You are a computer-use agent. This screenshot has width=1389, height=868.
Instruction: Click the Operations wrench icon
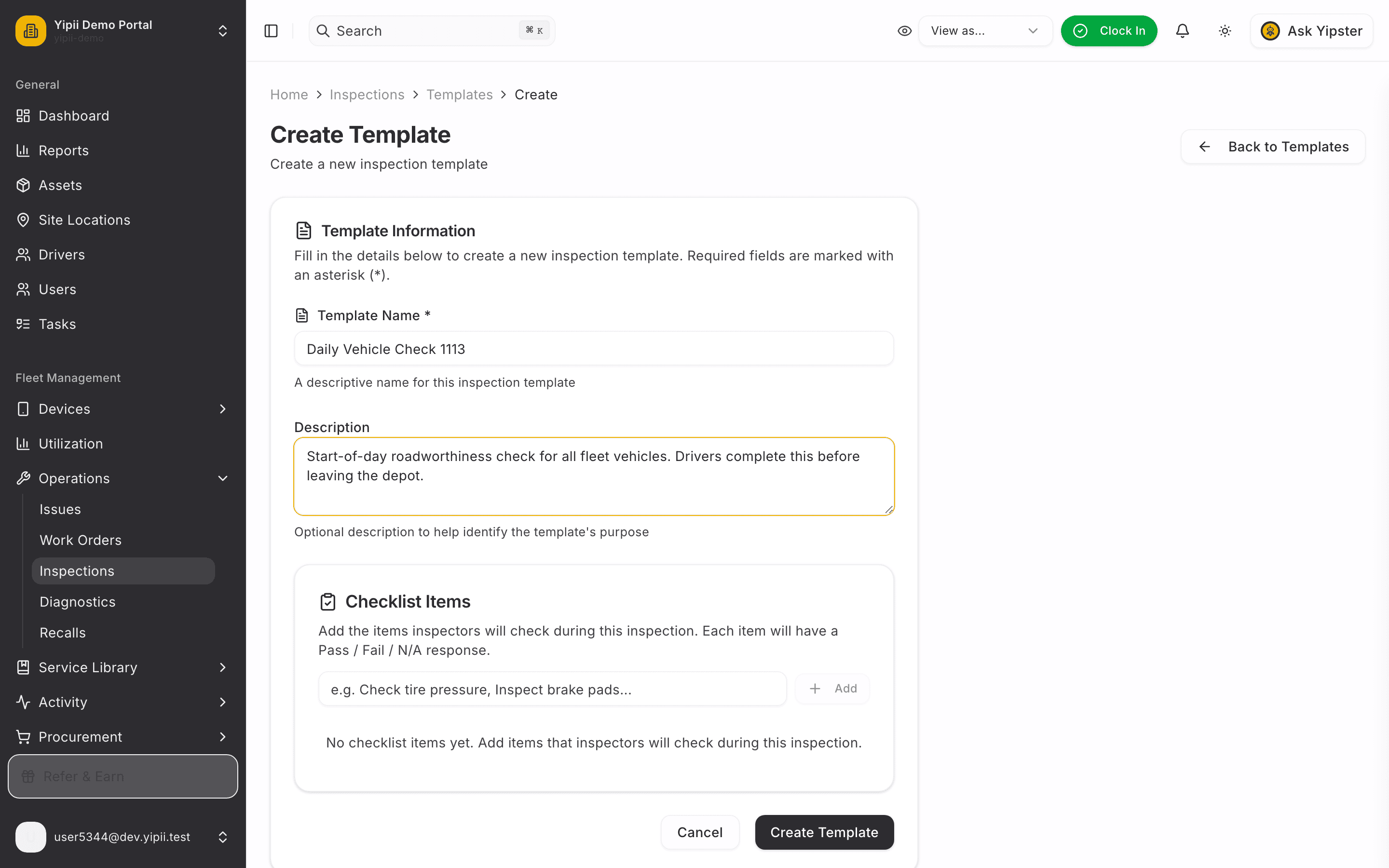pyautogui.click(x=23, y=478)
